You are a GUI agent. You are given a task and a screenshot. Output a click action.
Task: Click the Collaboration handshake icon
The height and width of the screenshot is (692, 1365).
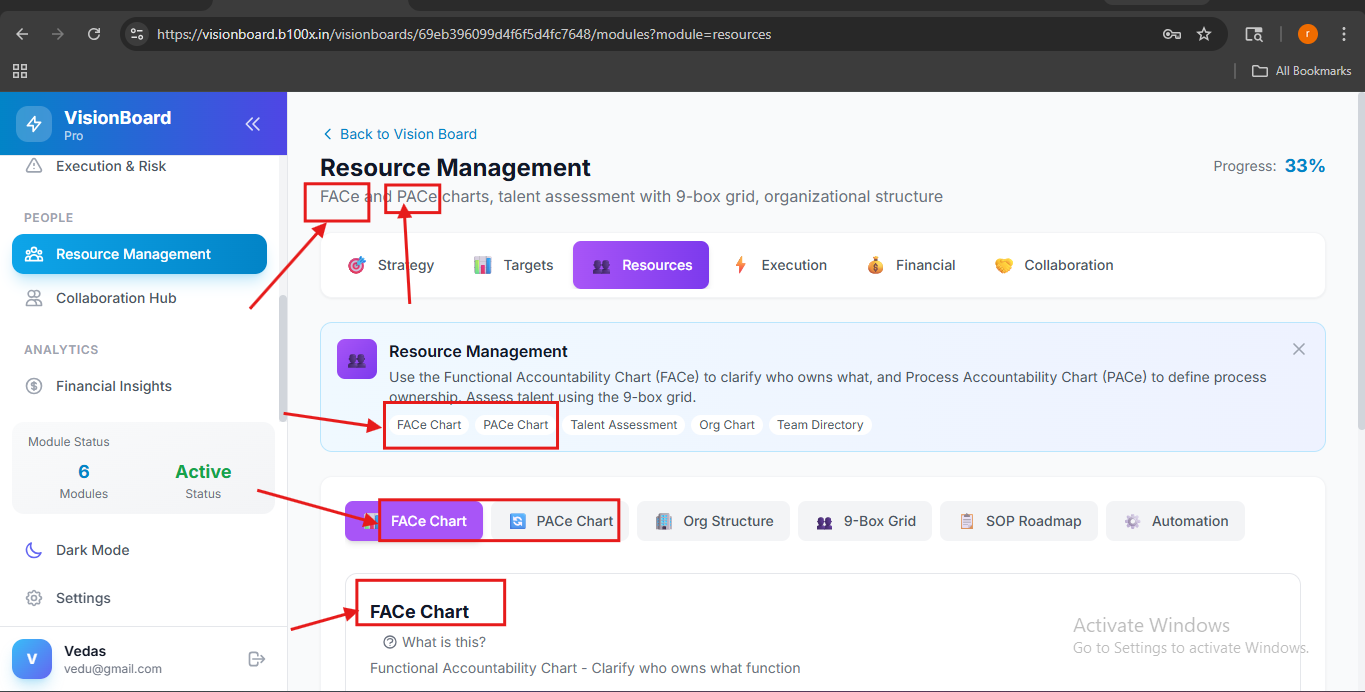tap(1004, 265)
